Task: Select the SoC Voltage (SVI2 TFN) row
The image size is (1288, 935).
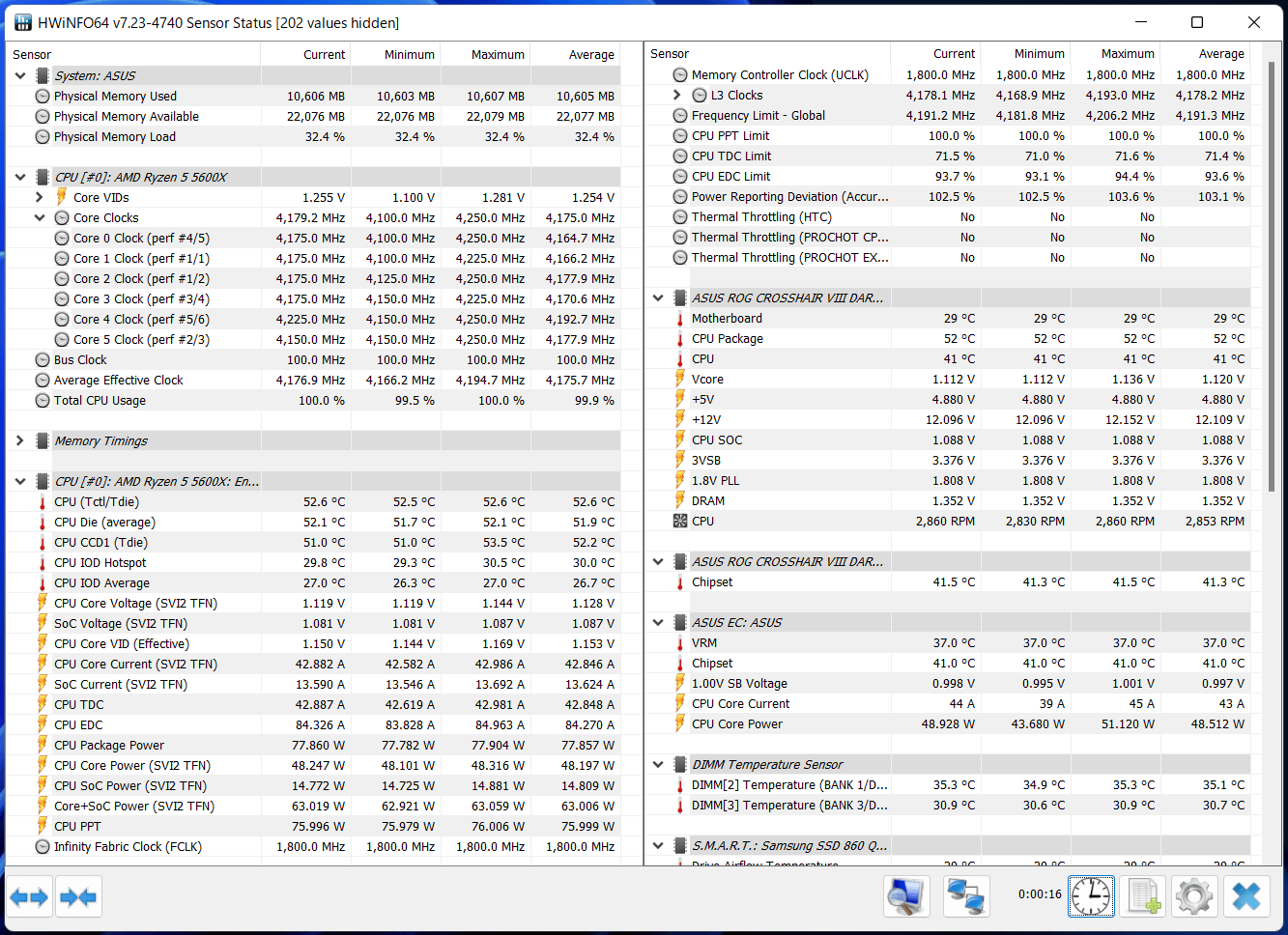Action: click(314, 624)
